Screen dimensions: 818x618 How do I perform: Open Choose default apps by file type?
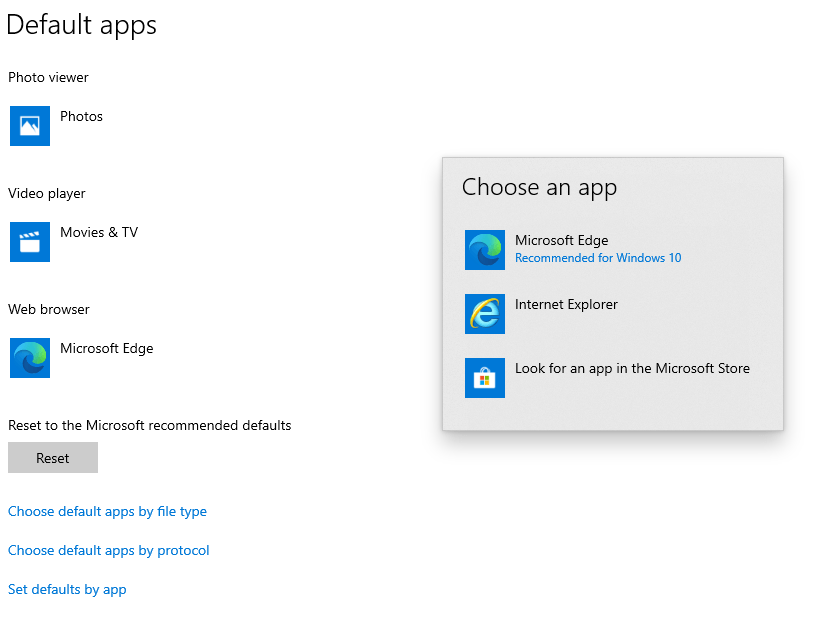107,512
